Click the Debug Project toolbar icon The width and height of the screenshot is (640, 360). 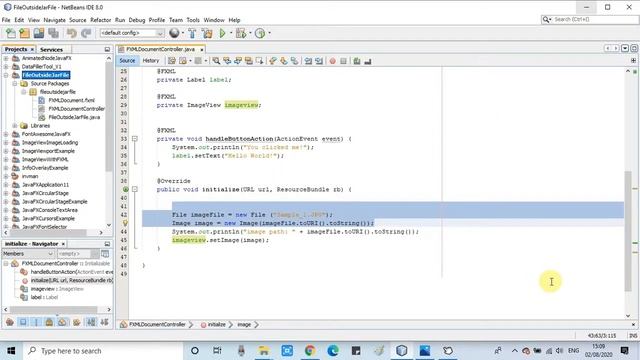[241, 33]
